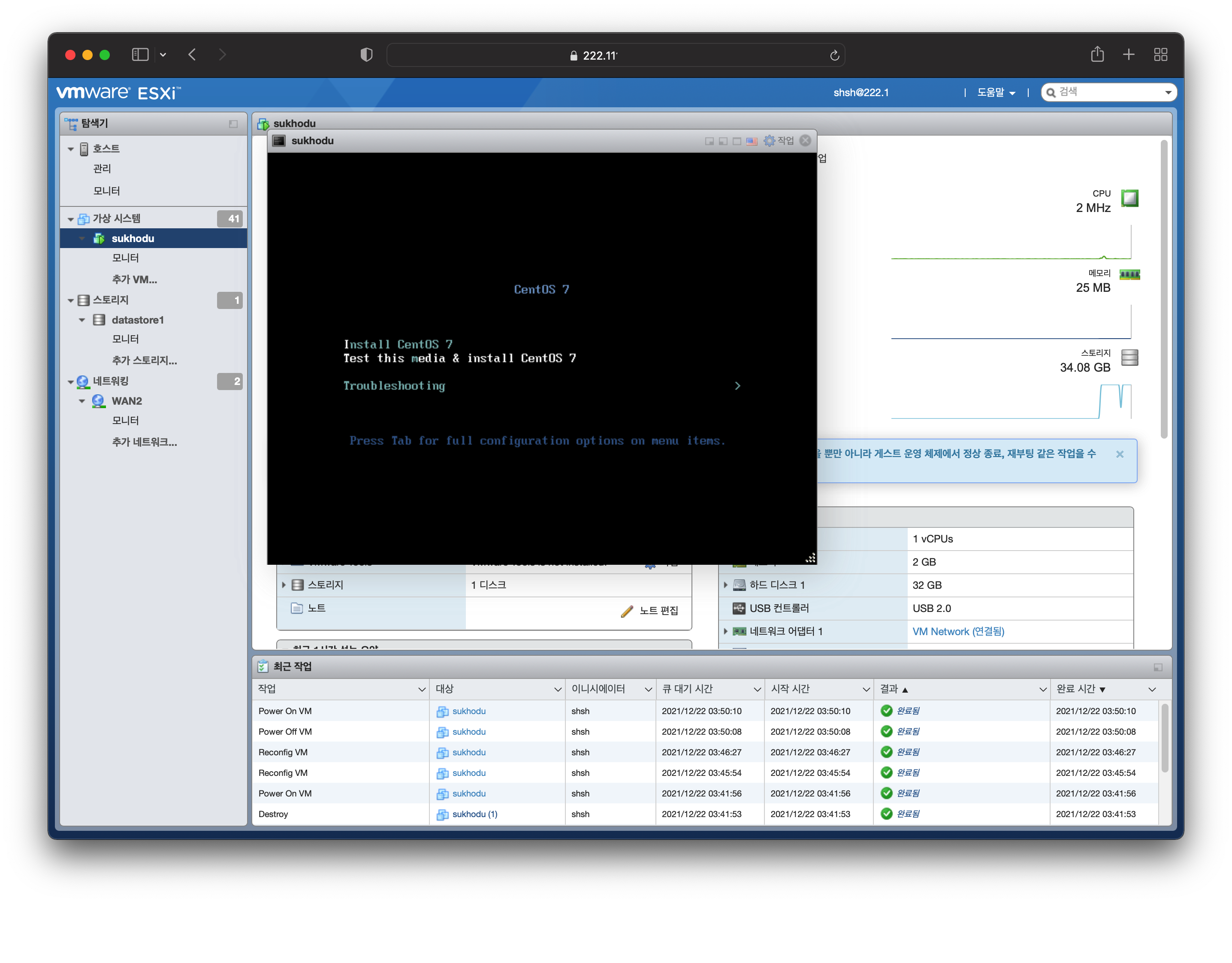
Task: Open the 작업 column header dropdown
Action: pyautogui.click(x=421, y=689)
